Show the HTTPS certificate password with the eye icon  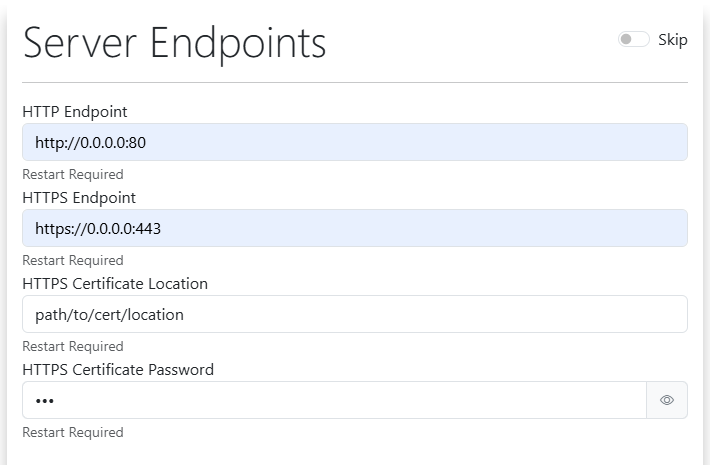[667, 400]
